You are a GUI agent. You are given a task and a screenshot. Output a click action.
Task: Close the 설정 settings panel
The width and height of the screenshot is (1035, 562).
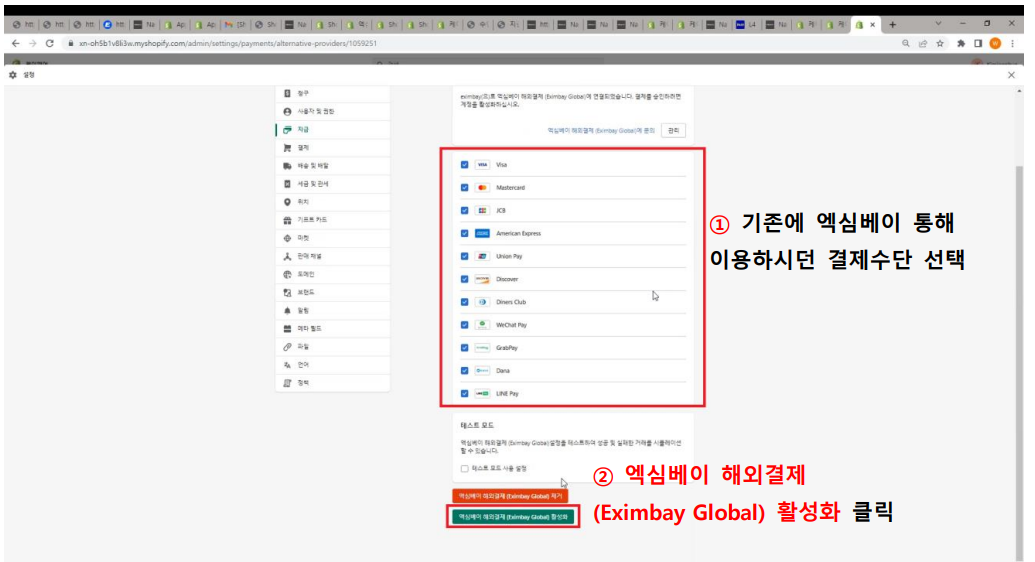coord(1011,75)
